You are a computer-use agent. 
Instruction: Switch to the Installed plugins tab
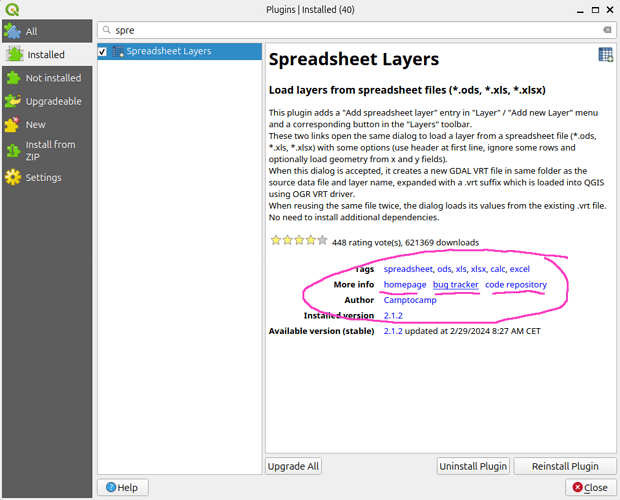pyautogui.click(x=47, y=55)
